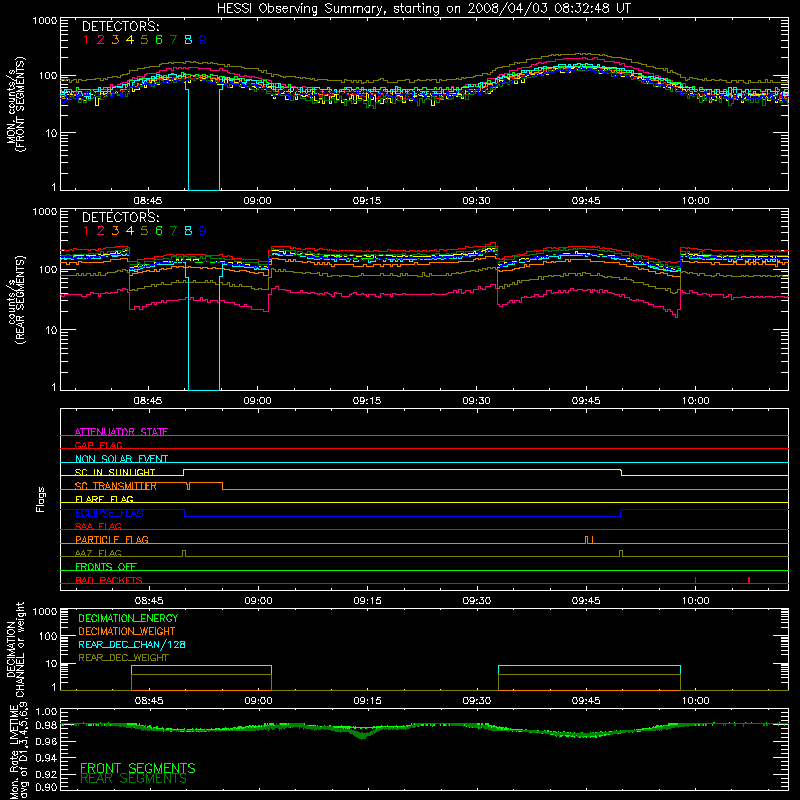The image size is (800, 800).
Task: Click detector number 5 in front segments legend
Action: coord(144,40)
